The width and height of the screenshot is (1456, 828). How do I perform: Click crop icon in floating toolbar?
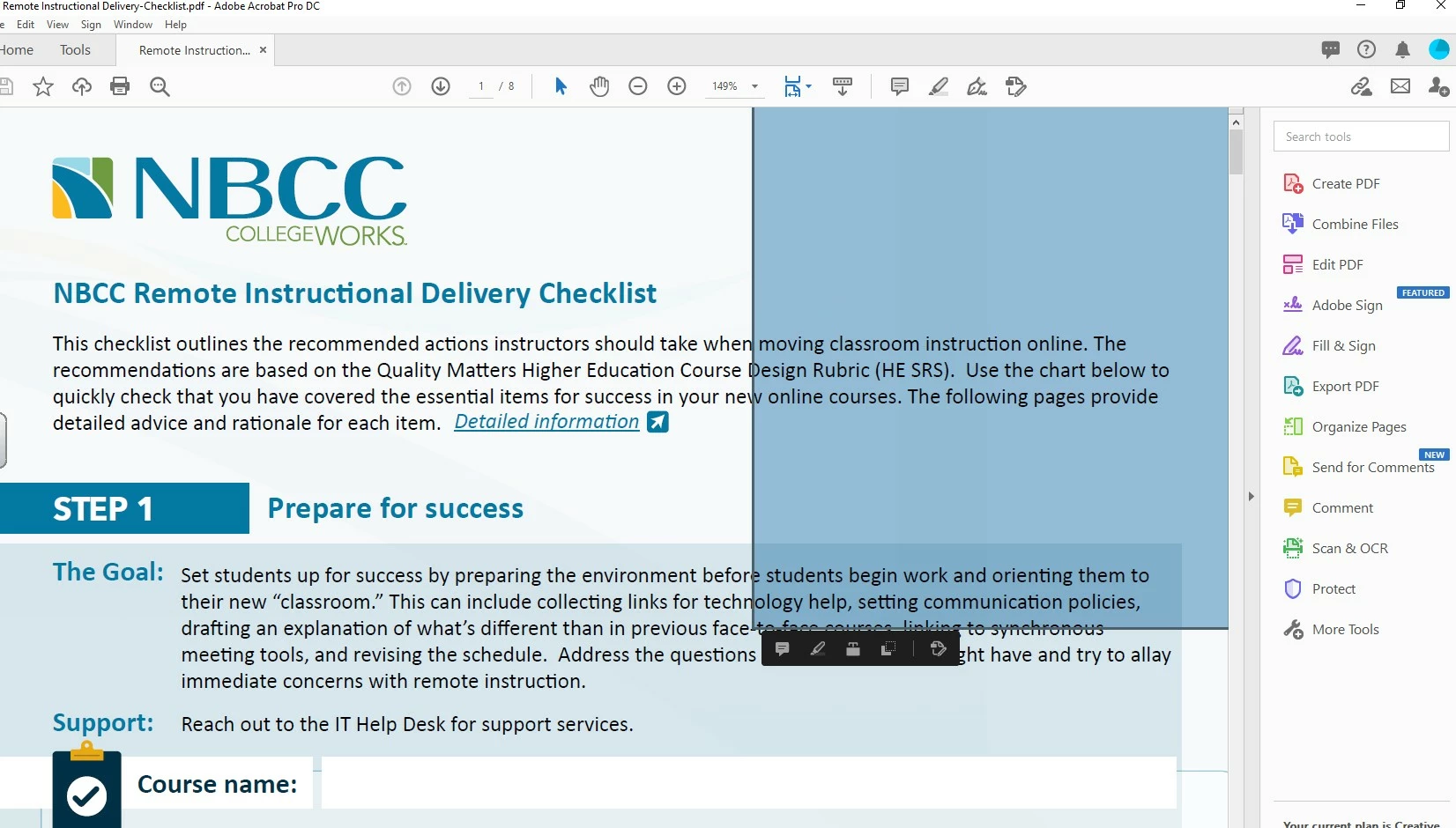tap(888, 649)
